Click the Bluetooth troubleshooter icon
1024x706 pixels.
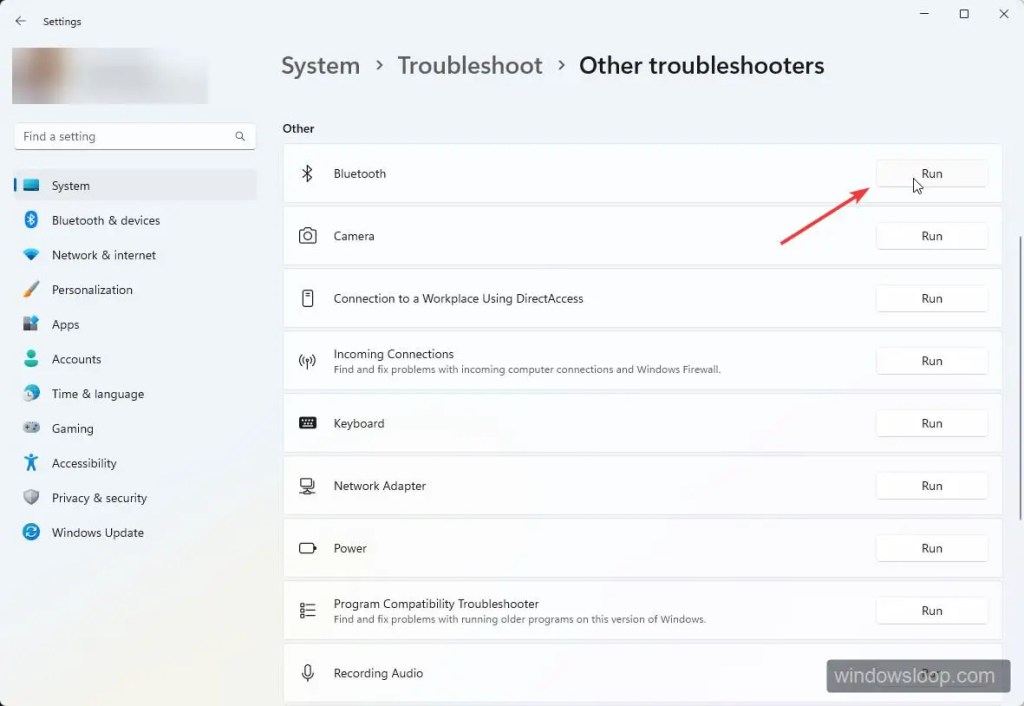point(308,174)
